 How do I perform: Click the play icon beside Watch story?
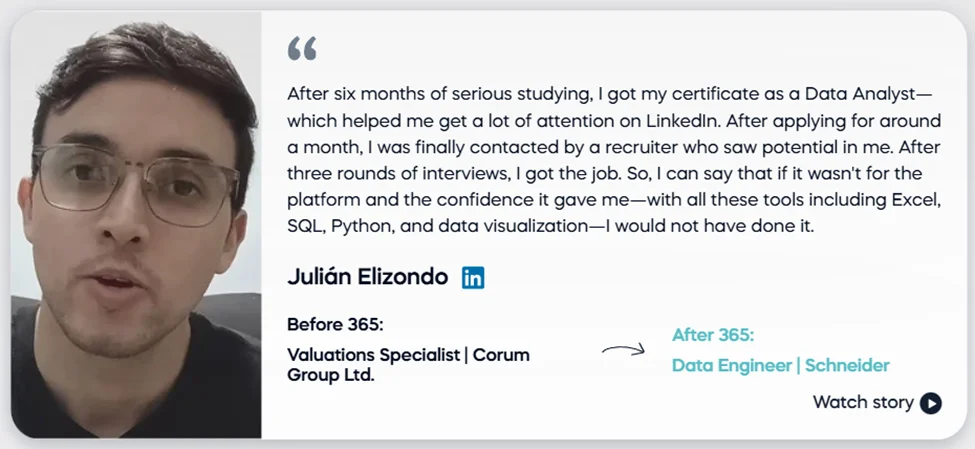[x=931, y=403]
